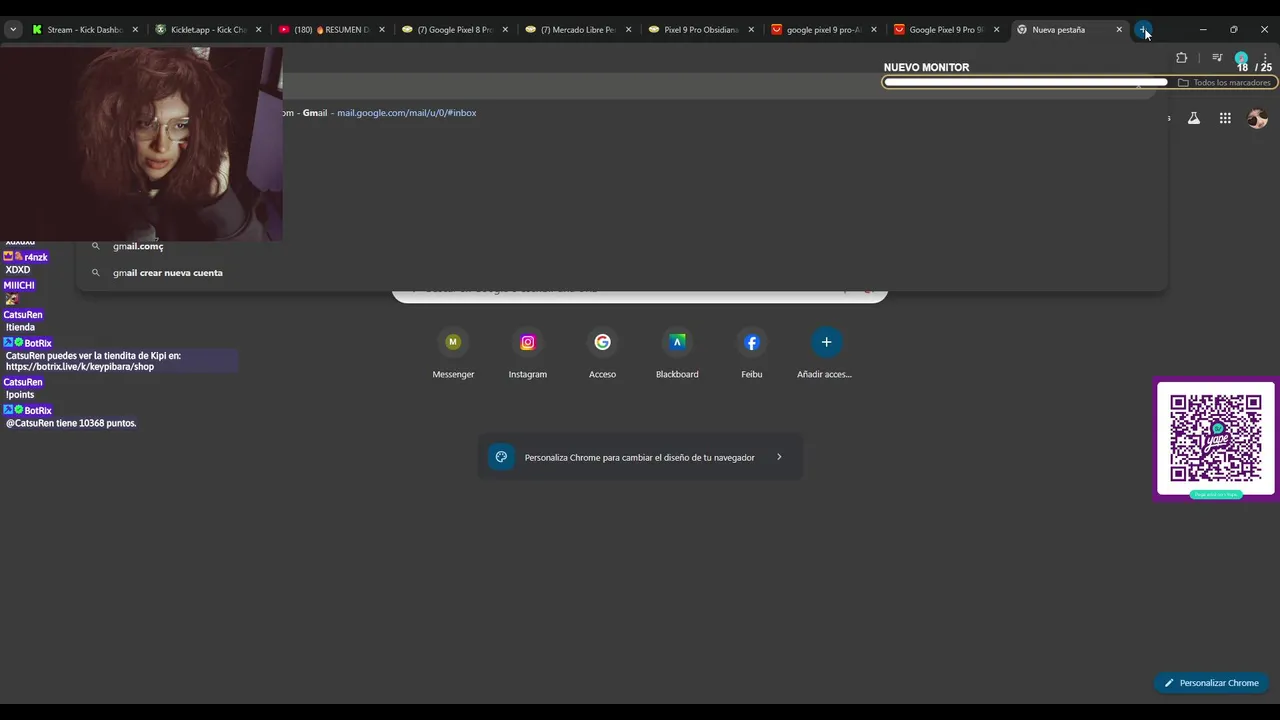1280x720 pixels.
Task: Minimize the Chrome window
Action: click(1203, 30)
